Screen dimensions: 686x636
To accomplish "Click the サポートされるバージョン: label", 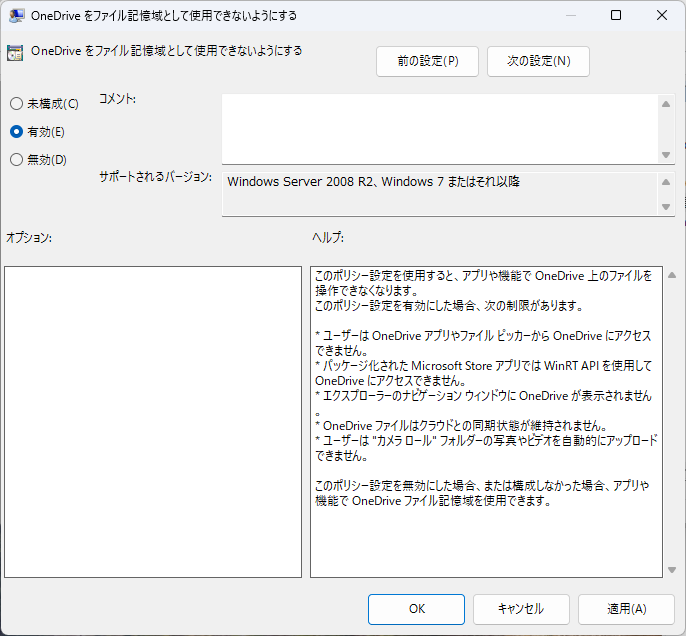I will [x=155, y=177].
